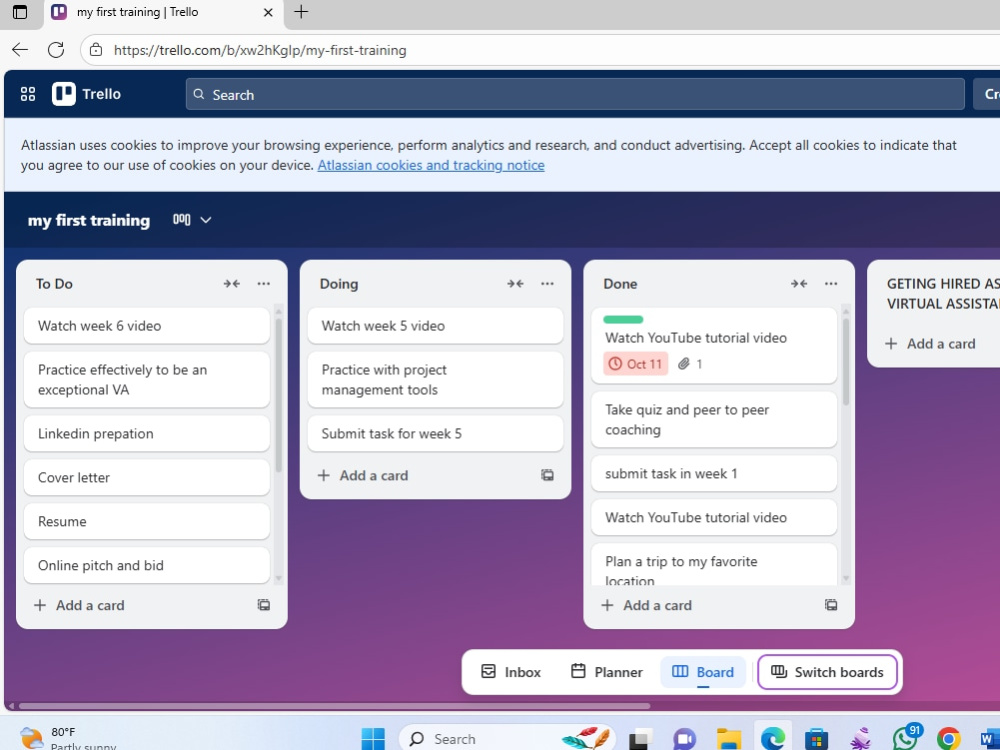Image resolution: width=1000 pixels, height=750 pixels.
Task: Click the To Do list title
Action: (54, 284)
